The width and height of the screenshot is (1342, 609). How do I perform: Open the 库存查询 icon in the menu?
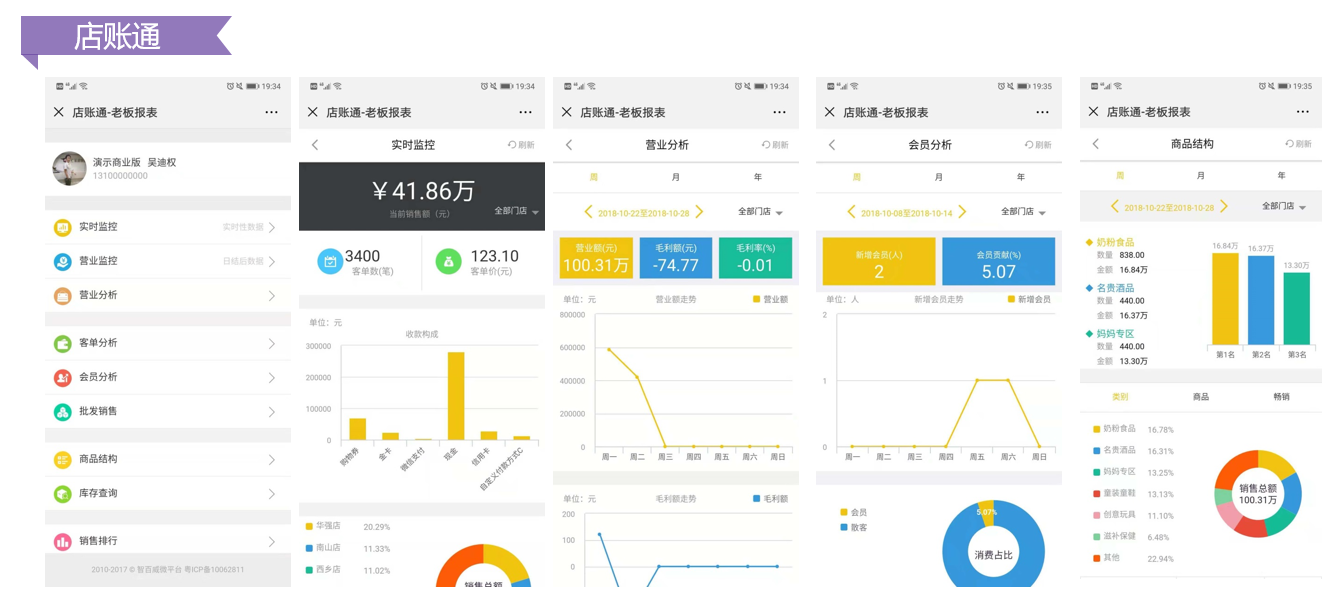[x=62, y=493]
